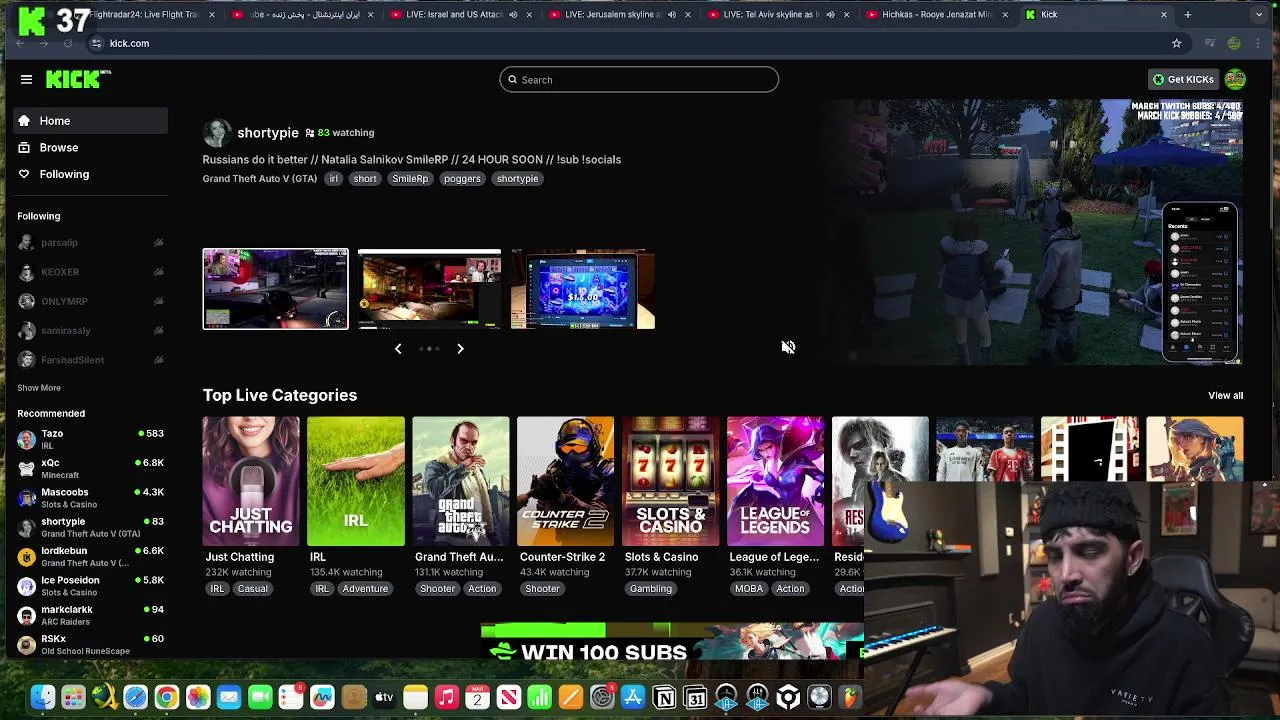Open the Counter-Strike 2 category card
Screen dimensions: 1280x720
click(x=566, y=482)
